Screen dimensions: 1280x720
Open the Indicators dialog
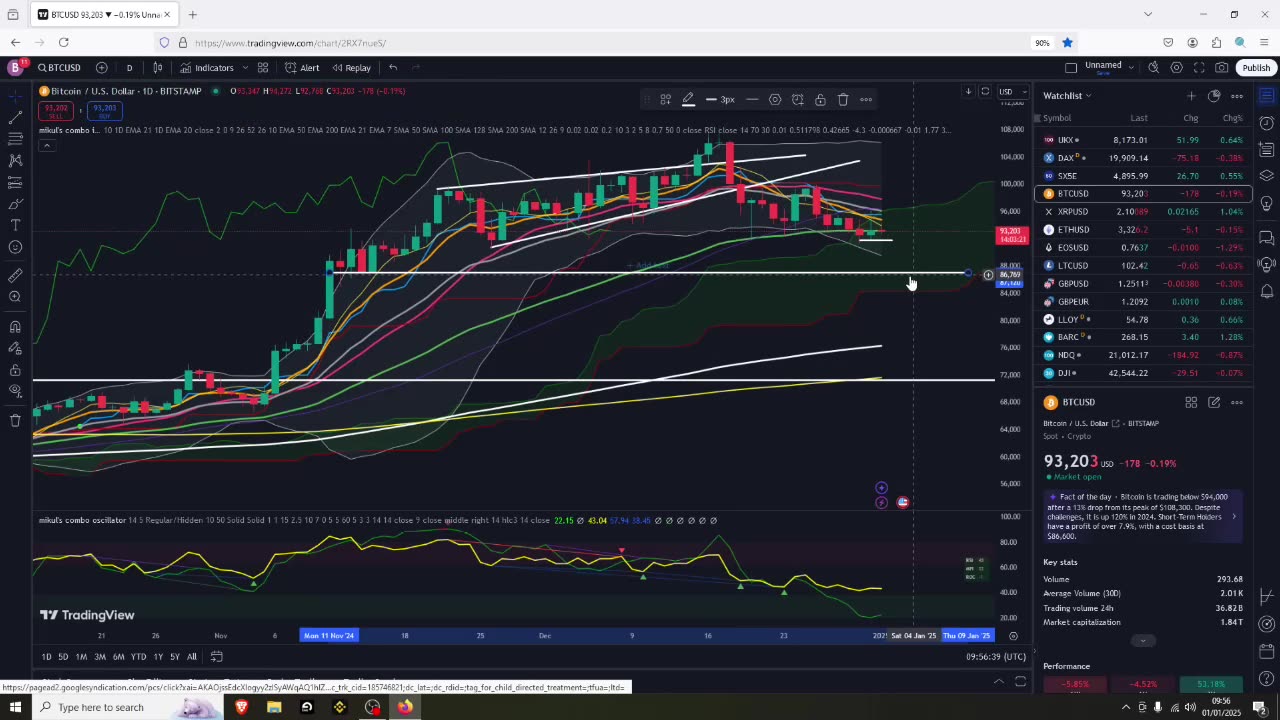click(207, 68)
